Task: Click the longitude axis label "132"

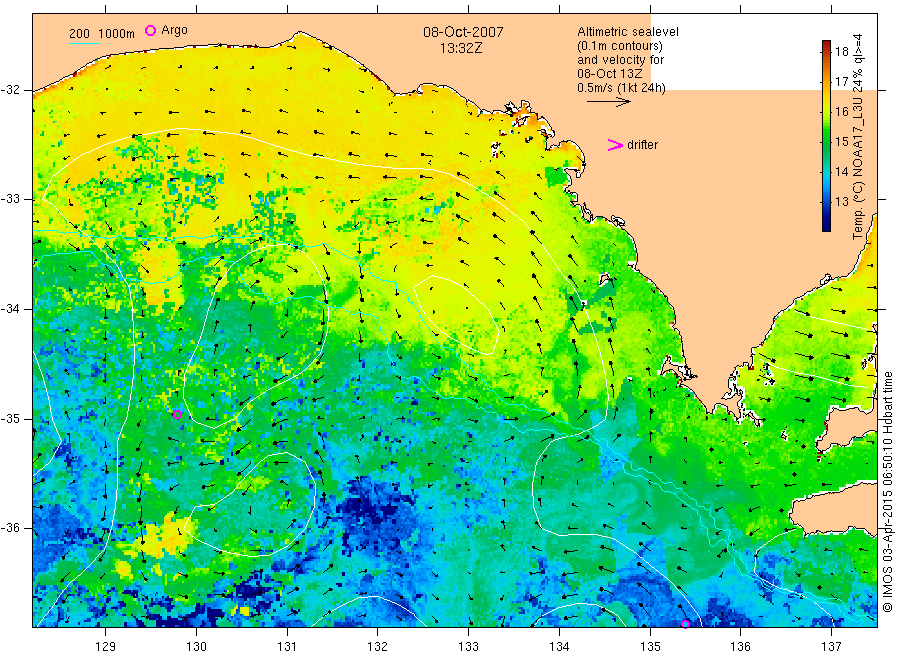Action: [378, 647]
